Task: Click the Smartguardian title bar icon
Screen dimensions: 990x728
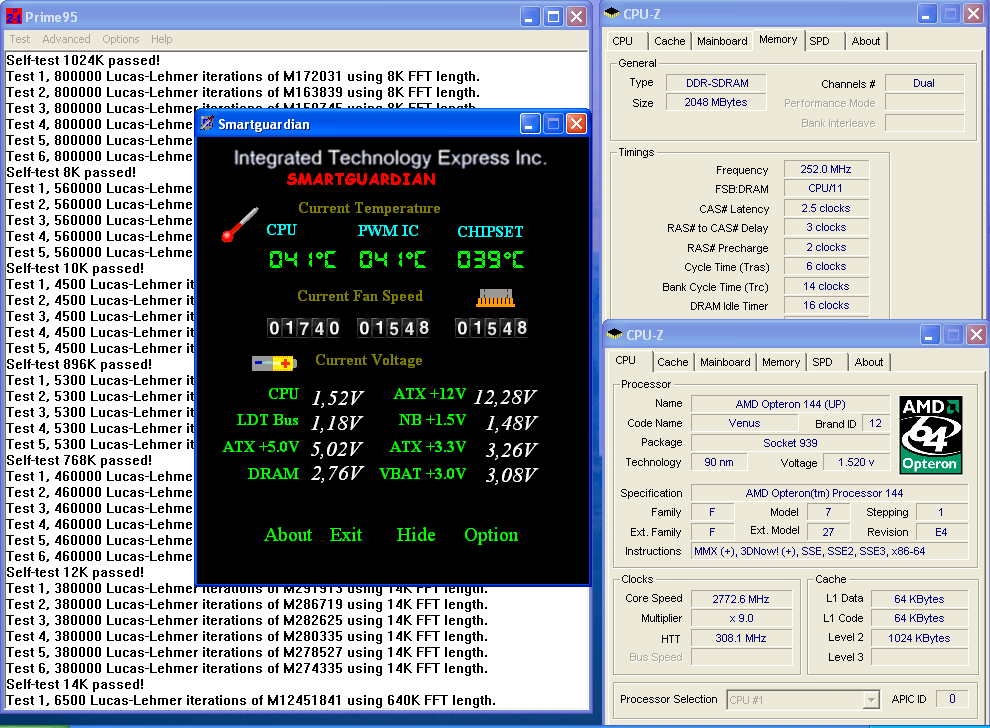Action: coord(207,124)
